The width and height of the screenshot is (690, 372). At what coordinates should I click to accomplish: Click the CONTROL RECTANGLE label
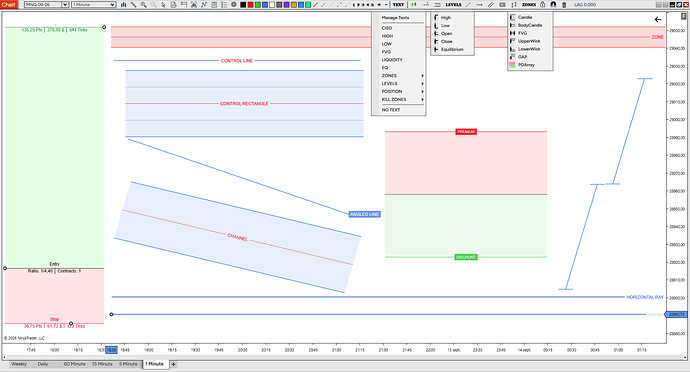(244, 103)
